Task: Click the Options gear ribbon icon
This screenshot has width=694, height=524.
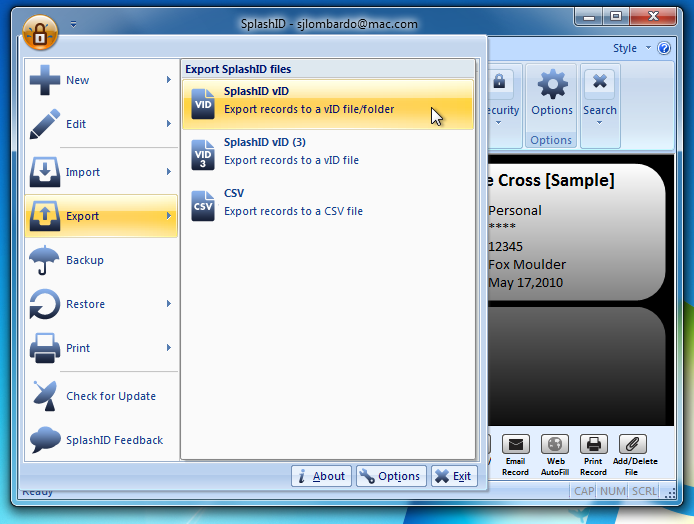Action: coord(552,83)
